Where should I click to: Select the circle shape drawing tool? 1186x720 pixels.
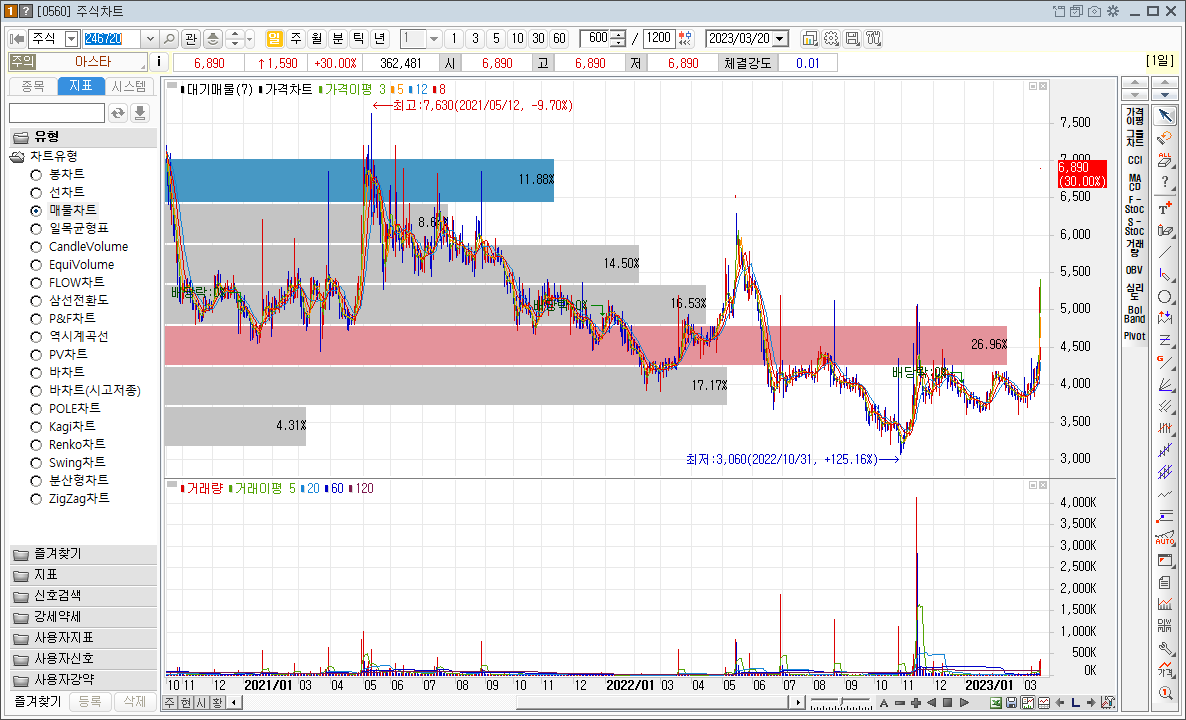click(1165, 296)
